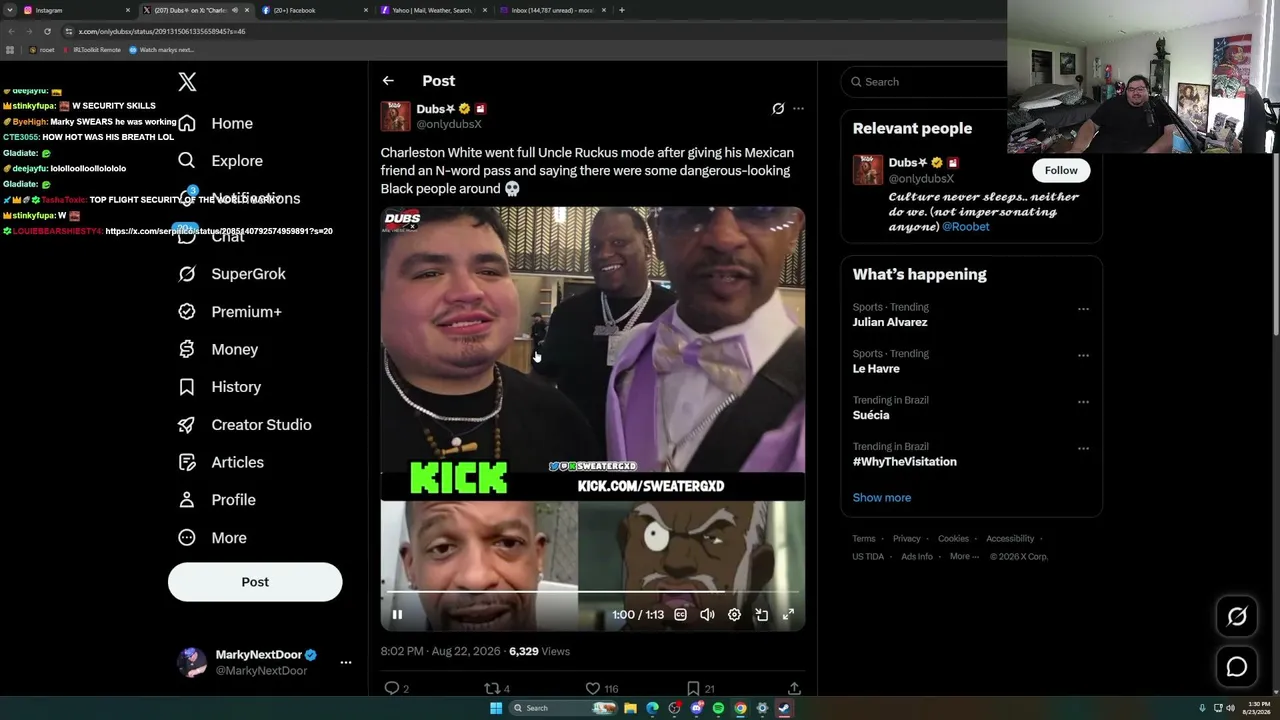Click Show more under What's happening
The image size is (1280, 720).
882,498
